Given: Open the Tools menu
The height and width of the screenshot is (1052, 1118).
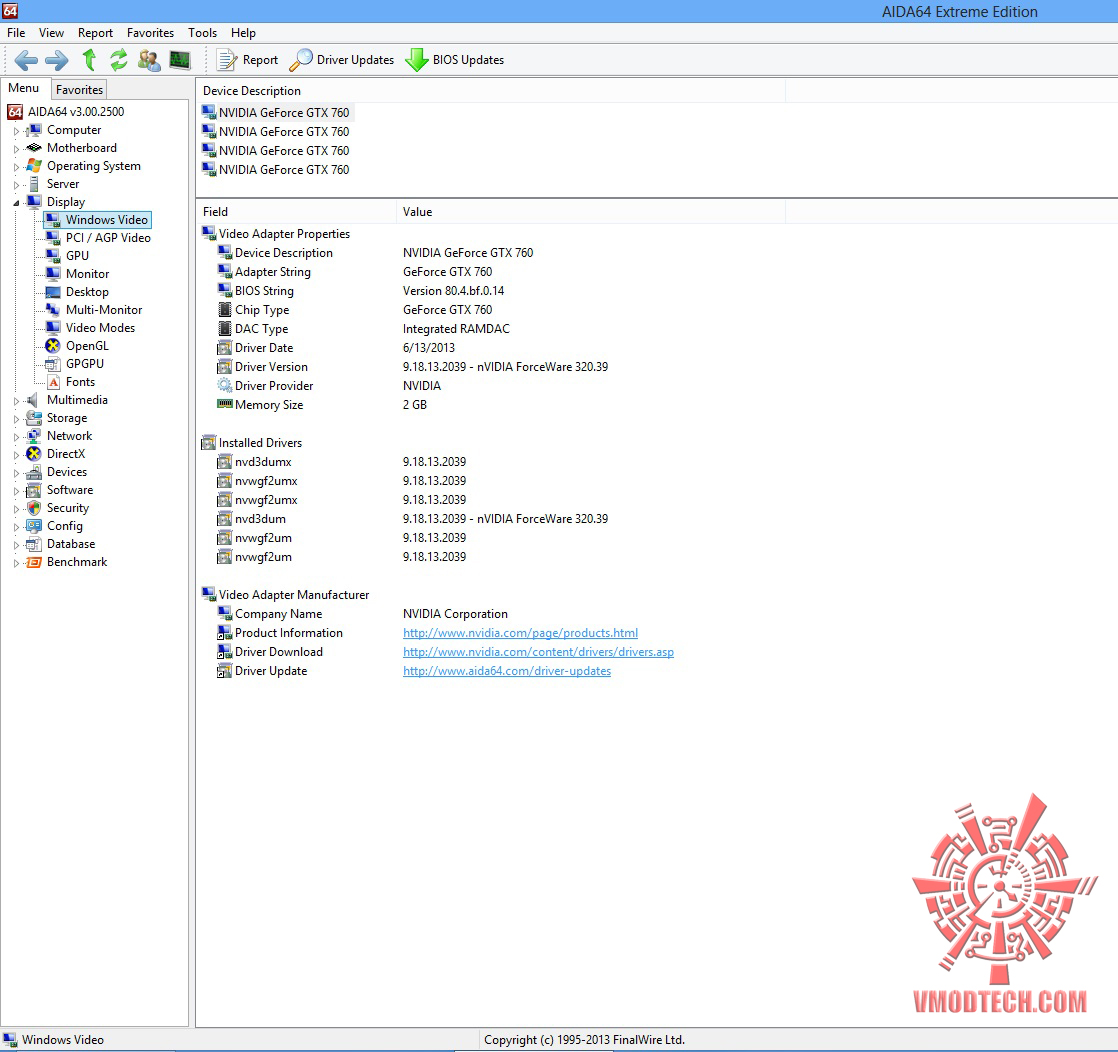Looking at the screenshot, I should (202, 33).
